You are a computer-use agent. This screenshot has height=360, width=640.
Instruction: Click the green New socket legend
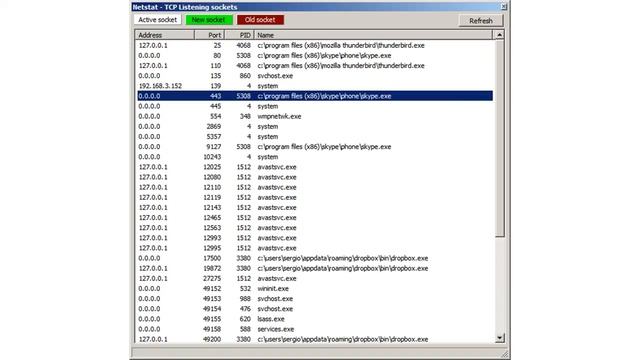[209, 20]
